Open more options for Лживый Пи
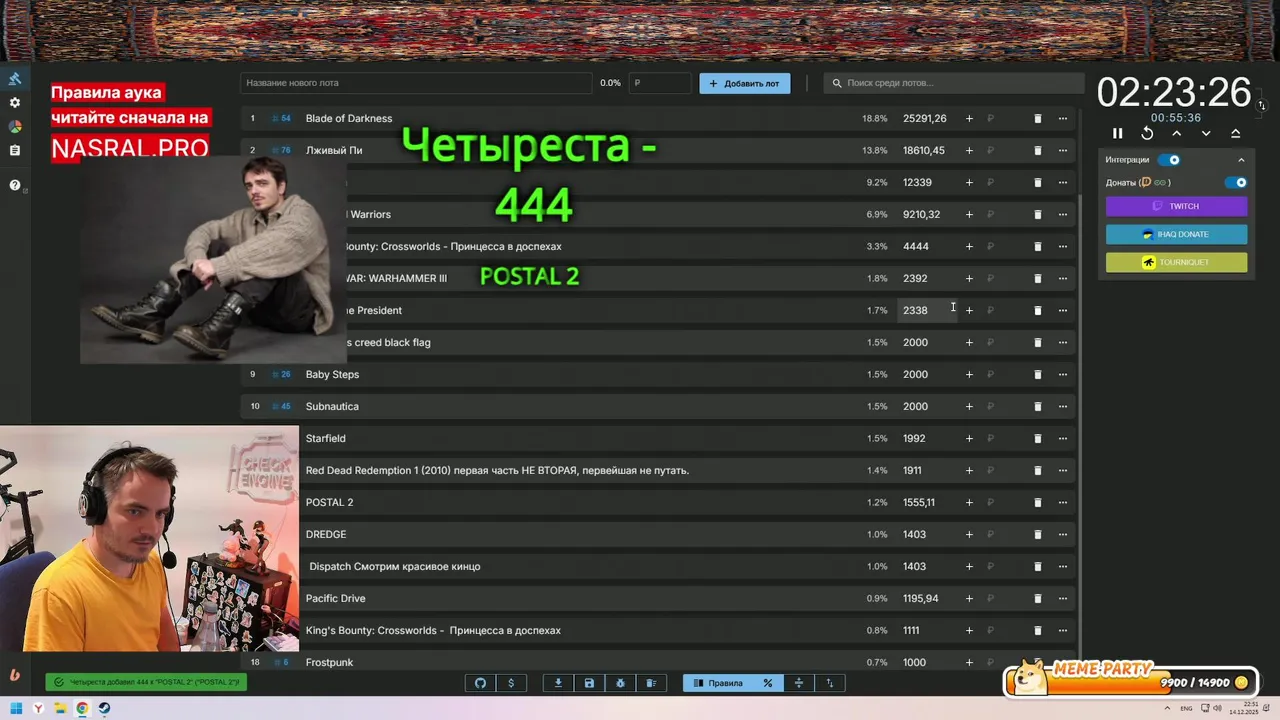Image resolution: width=1280 pixels, height=720 pixels. 1063,150
